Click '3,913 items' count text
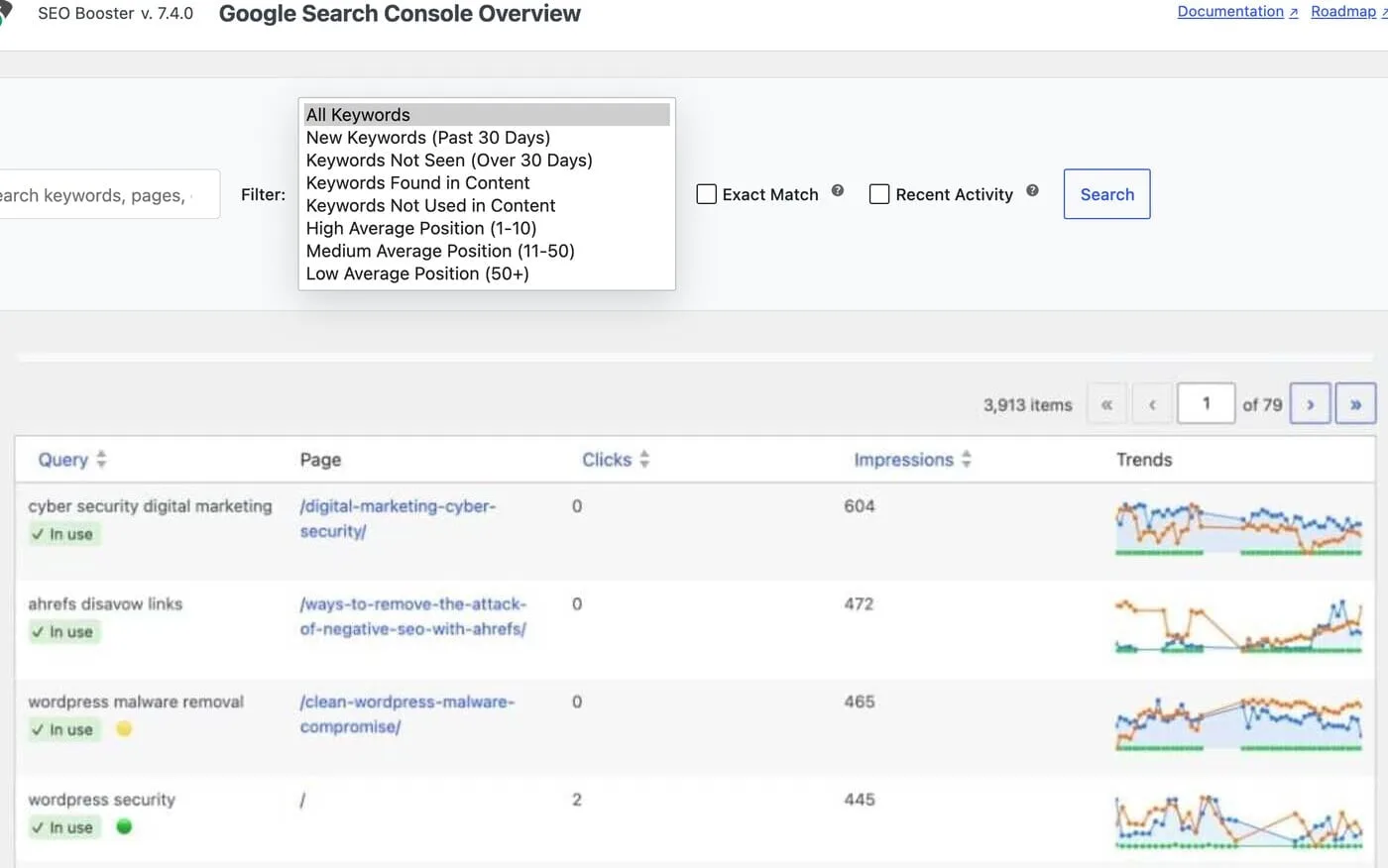This screenshot has width=1388, height=868. (1028, 405)
